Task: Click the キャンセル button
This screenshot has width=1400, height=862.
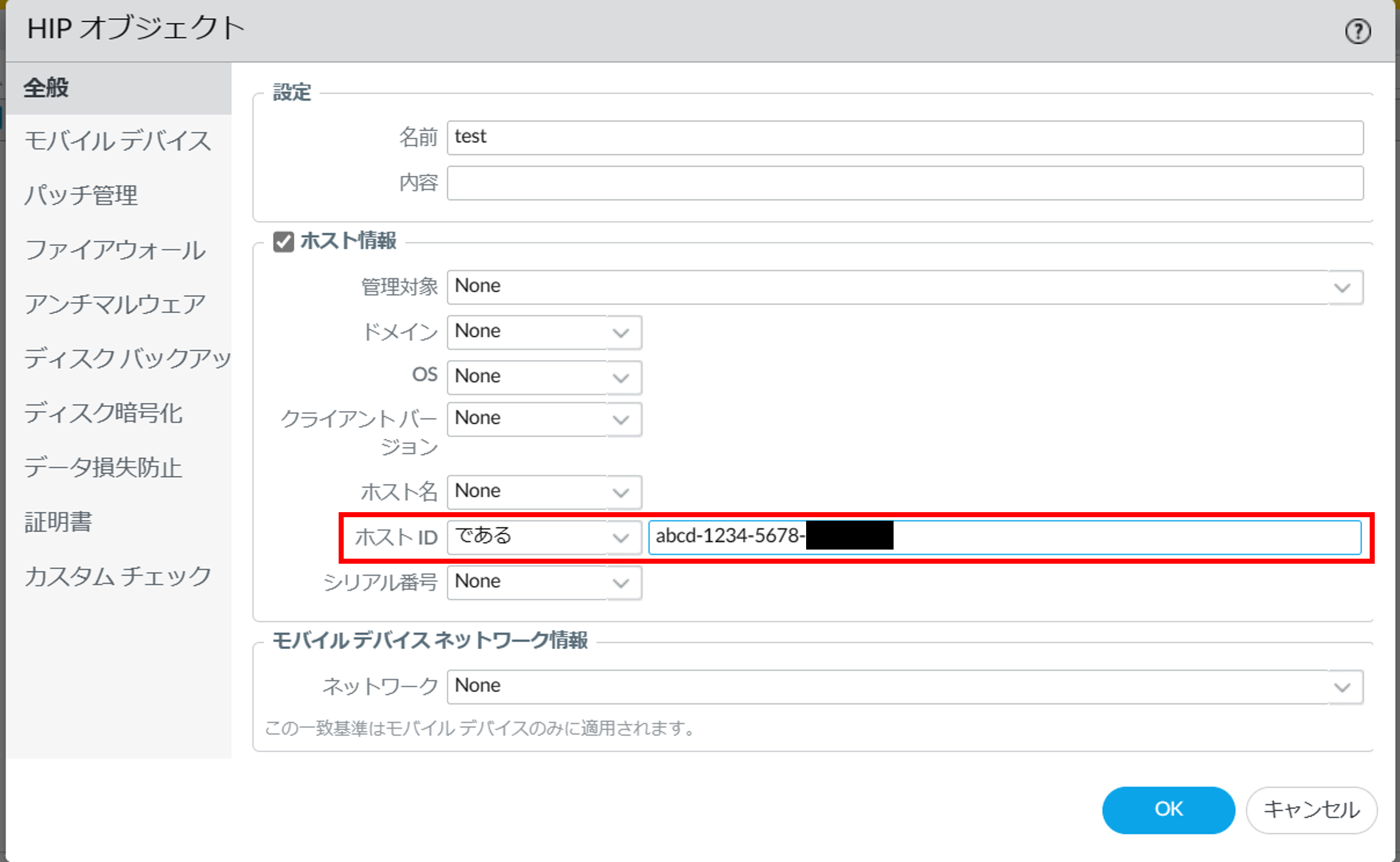Action: pos(1311,809)
